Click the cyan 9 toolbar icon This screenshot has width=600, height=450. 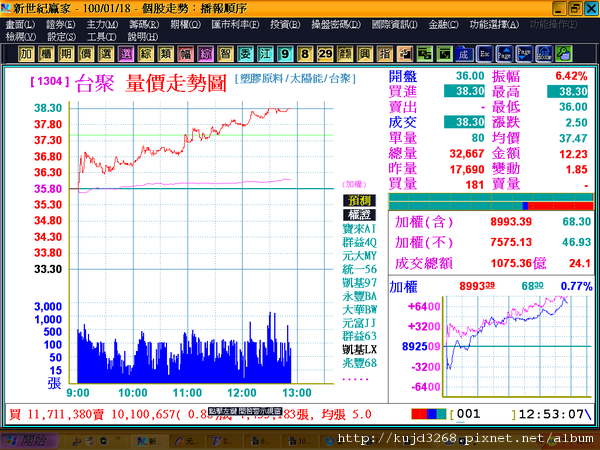click(x=285, y=54)
